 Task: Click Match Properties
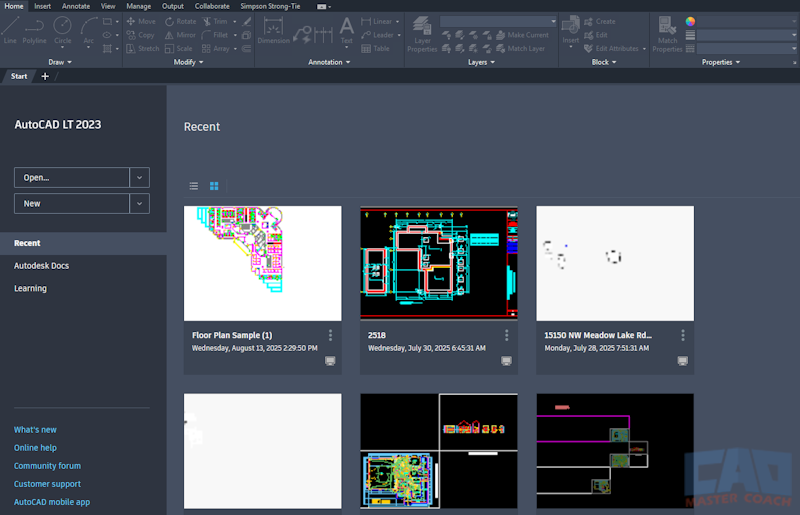pos(667,34)
